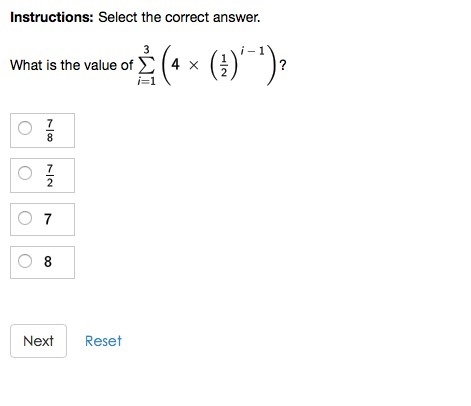471x406 pixels.
Task: Click the fraction 7/2 answer label
Action: point(50,175)
